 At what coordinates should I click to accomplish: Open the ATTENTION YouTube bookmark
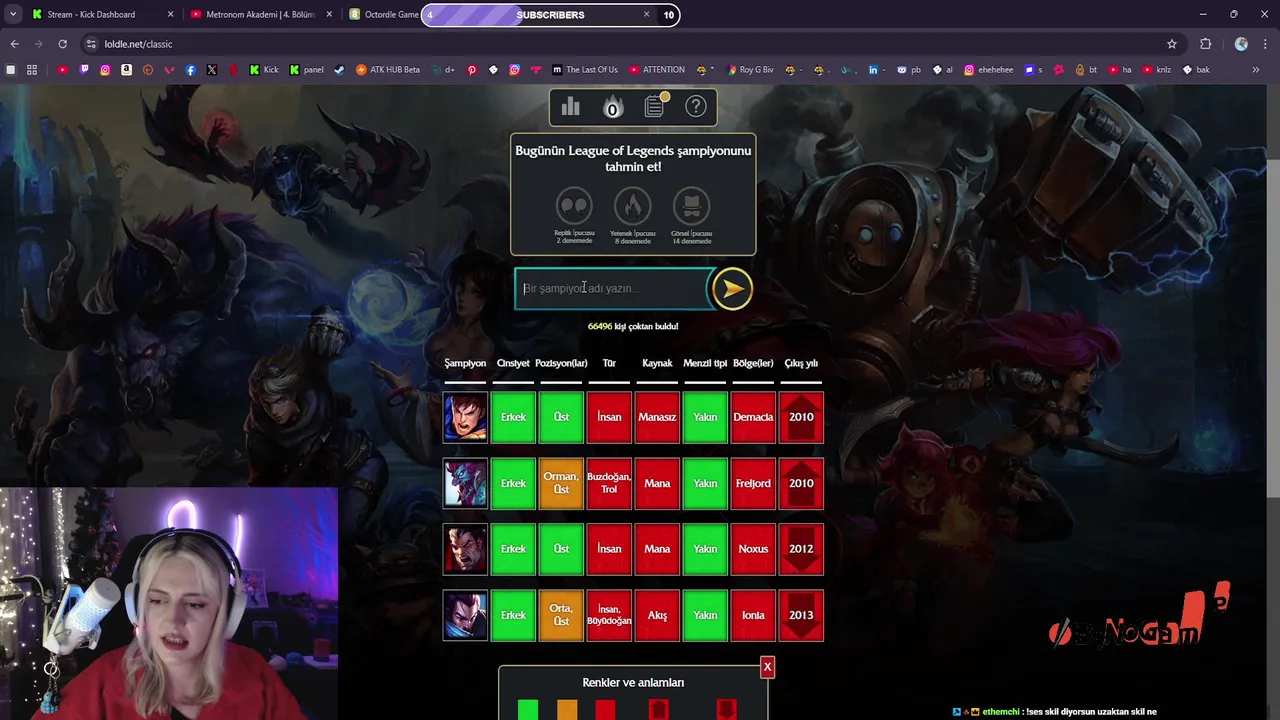[657, 70]
